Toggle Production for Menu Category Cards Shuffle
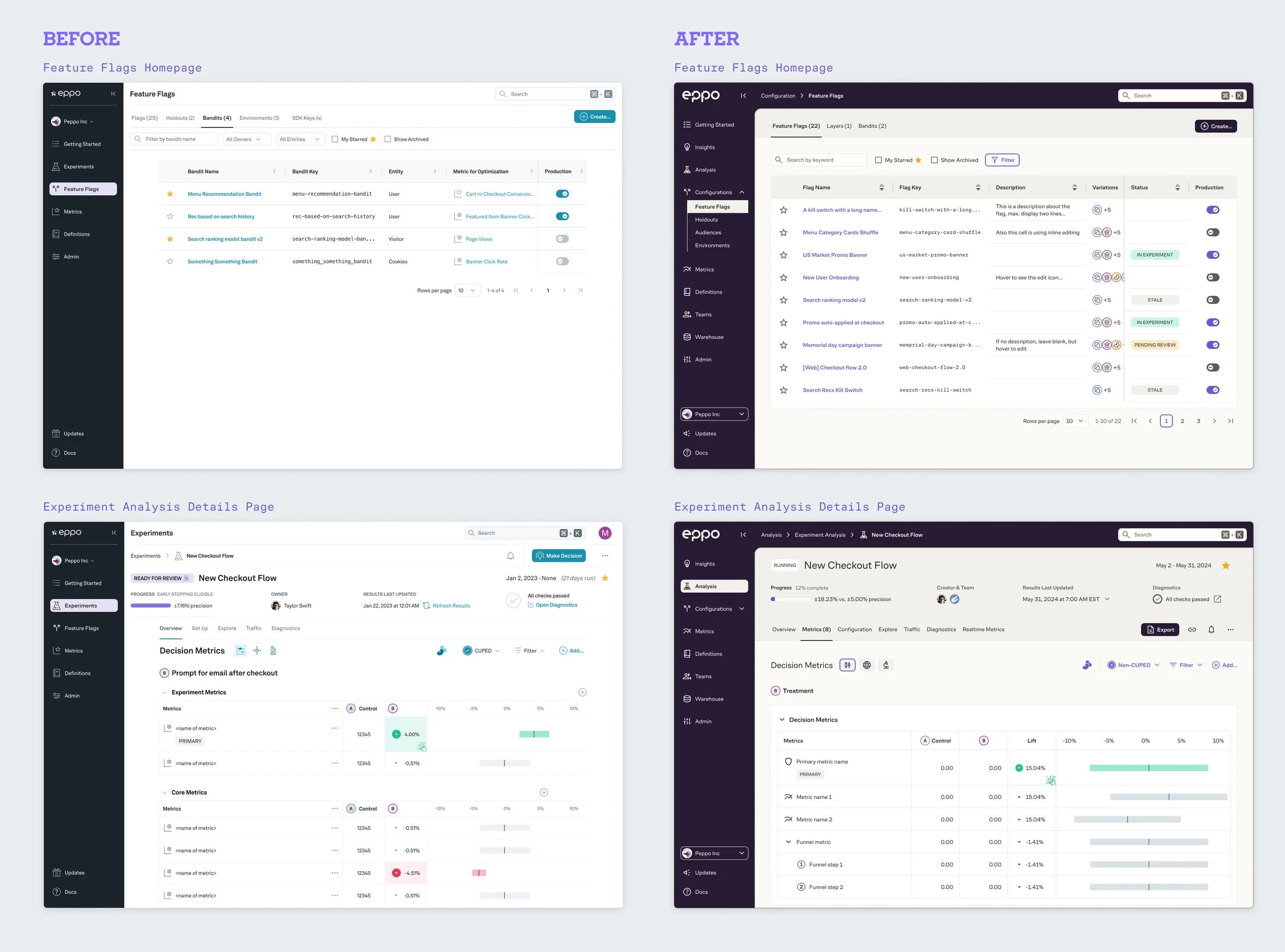Screen dimensions: 1285x952 (1213, 233)
